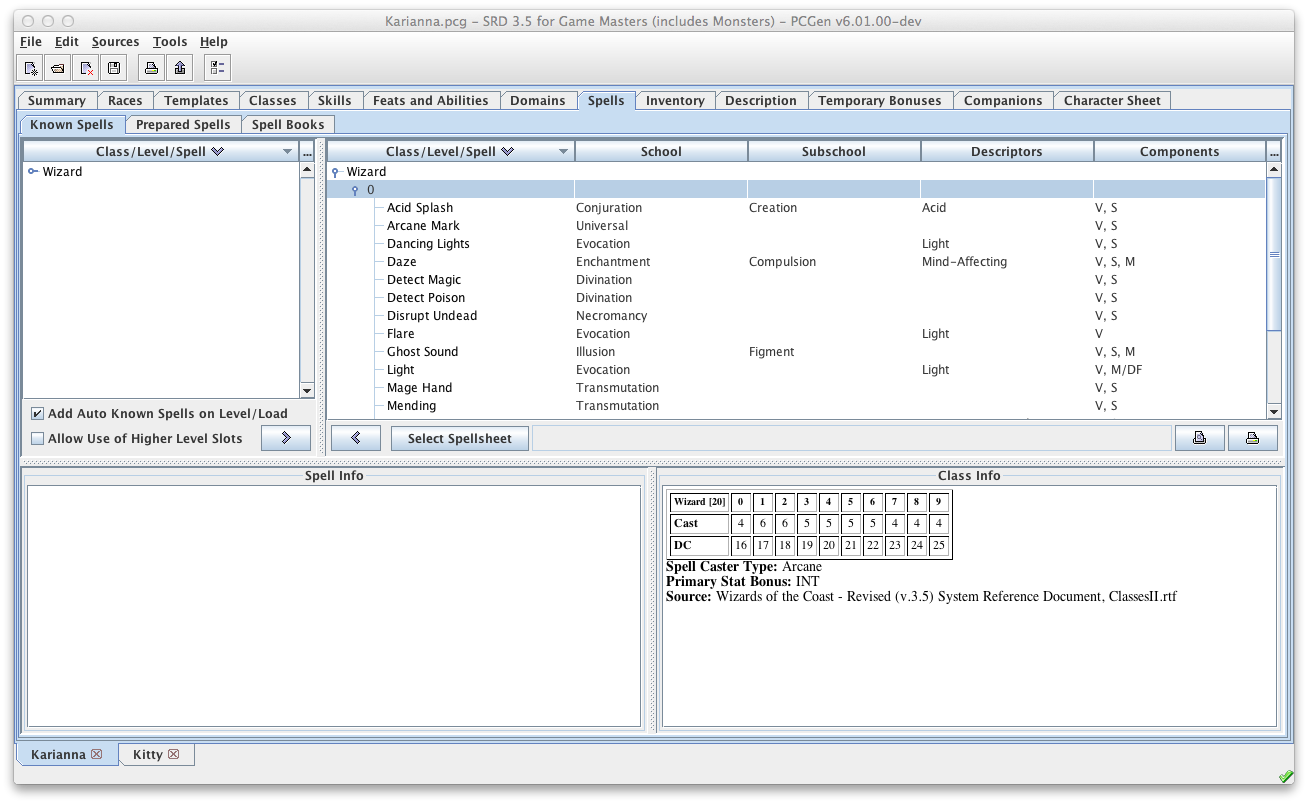Click the Save floppy disk icon

(114, 68)
